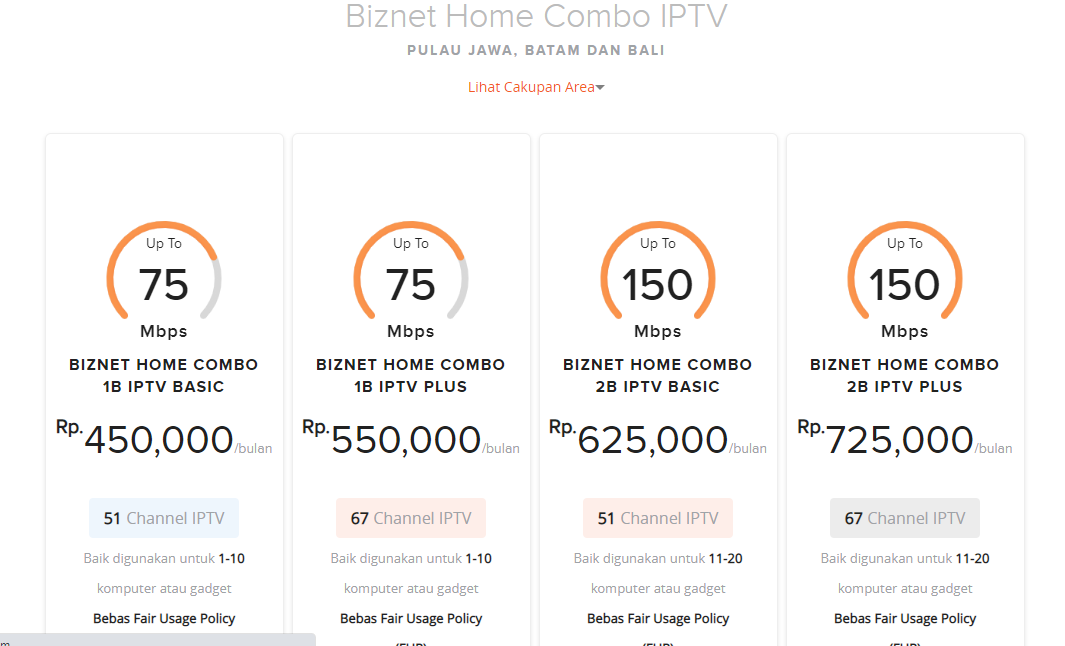Open the Biznet Home Combo 1B IPTV Basic title

tap(164, 376)
